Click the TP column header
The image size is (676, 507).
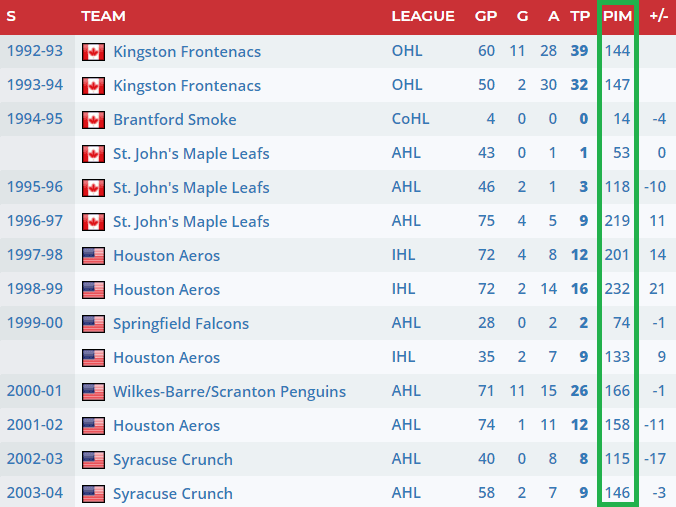click(580, 16)
